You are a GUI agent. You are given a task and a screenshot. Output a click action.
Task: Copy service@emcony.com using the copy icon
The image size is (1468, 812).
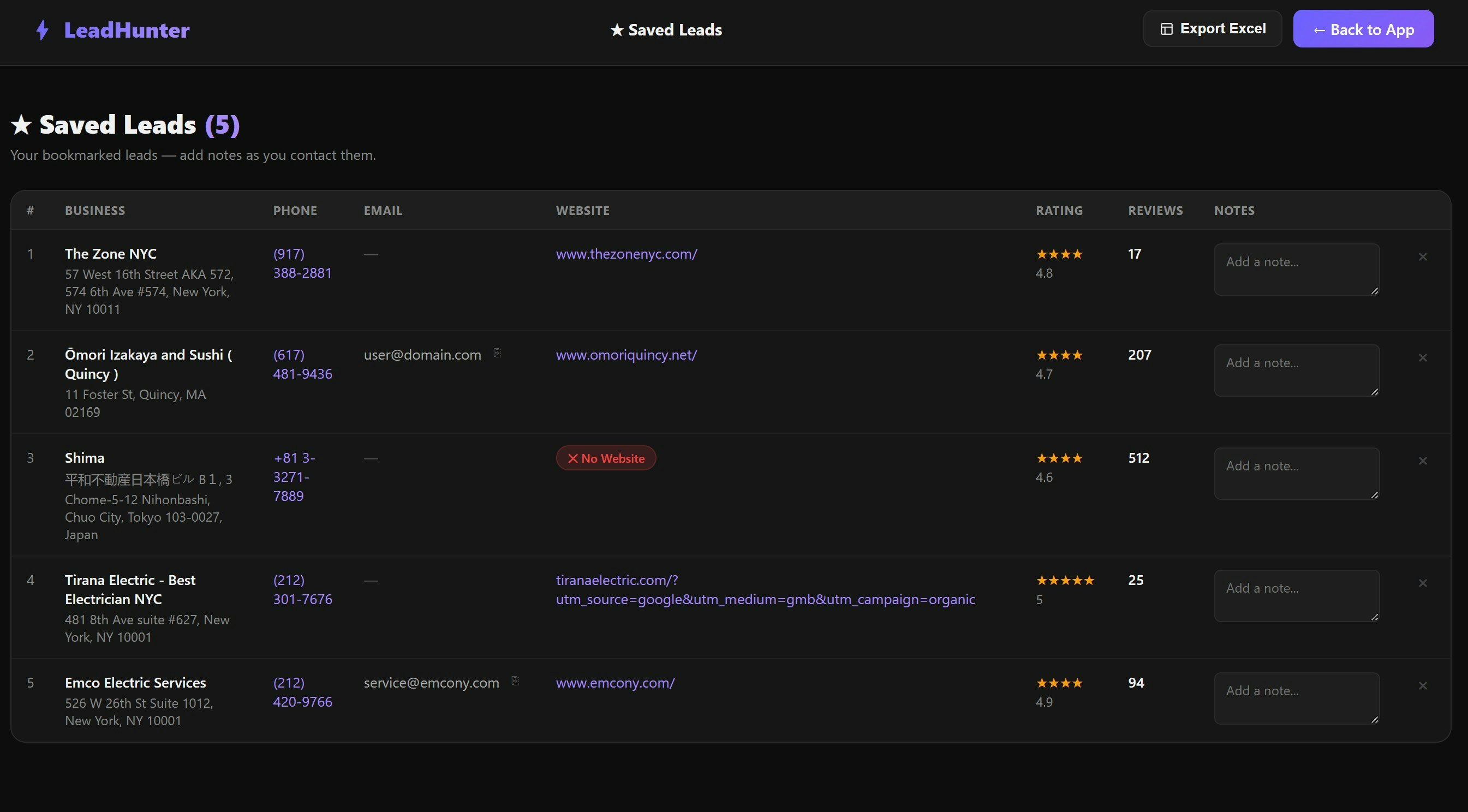(x=515, y=680)
